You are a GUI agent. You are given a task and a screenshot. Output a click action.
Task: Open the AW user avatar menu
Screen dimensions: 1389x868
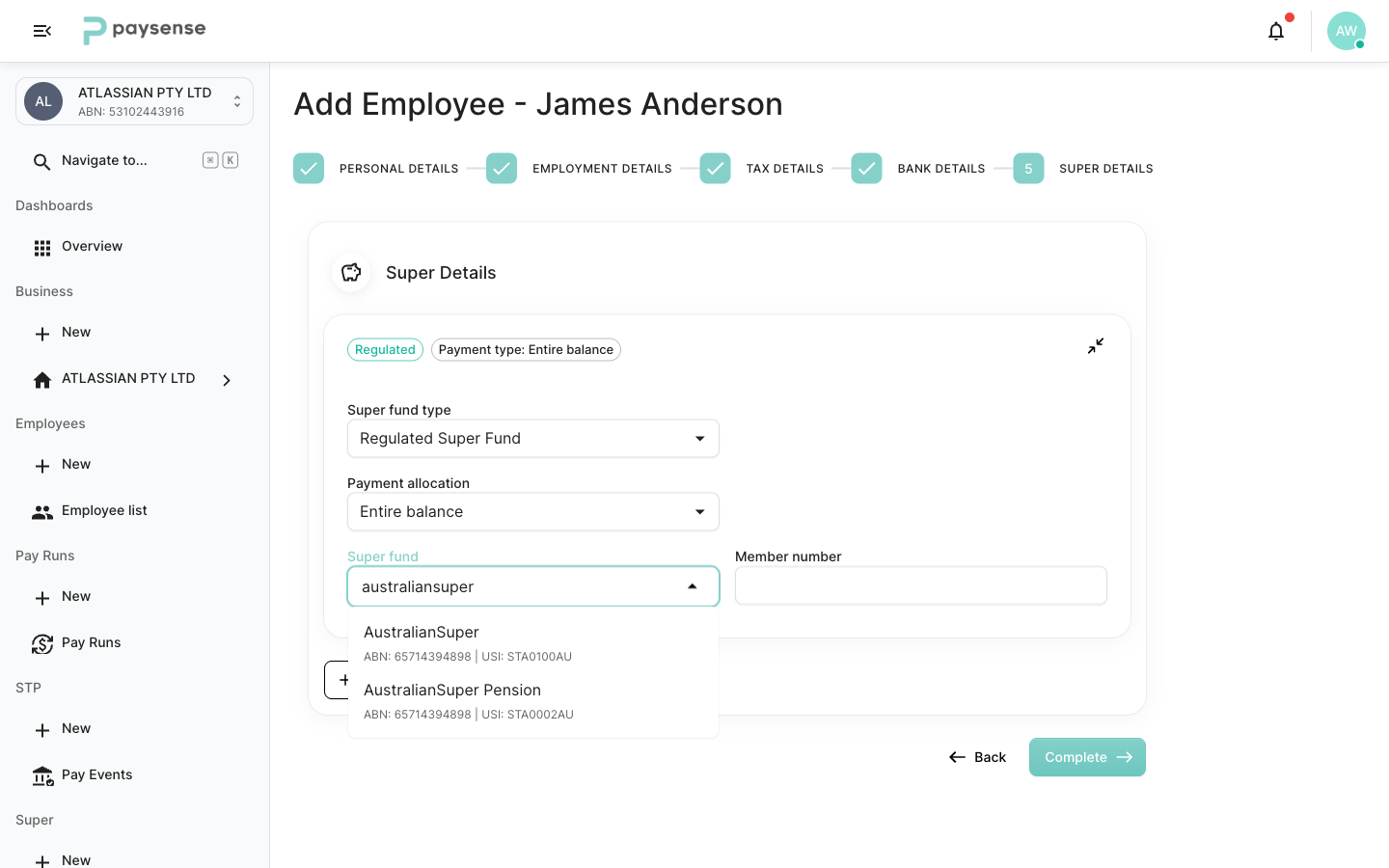[x=1346, y=31]
